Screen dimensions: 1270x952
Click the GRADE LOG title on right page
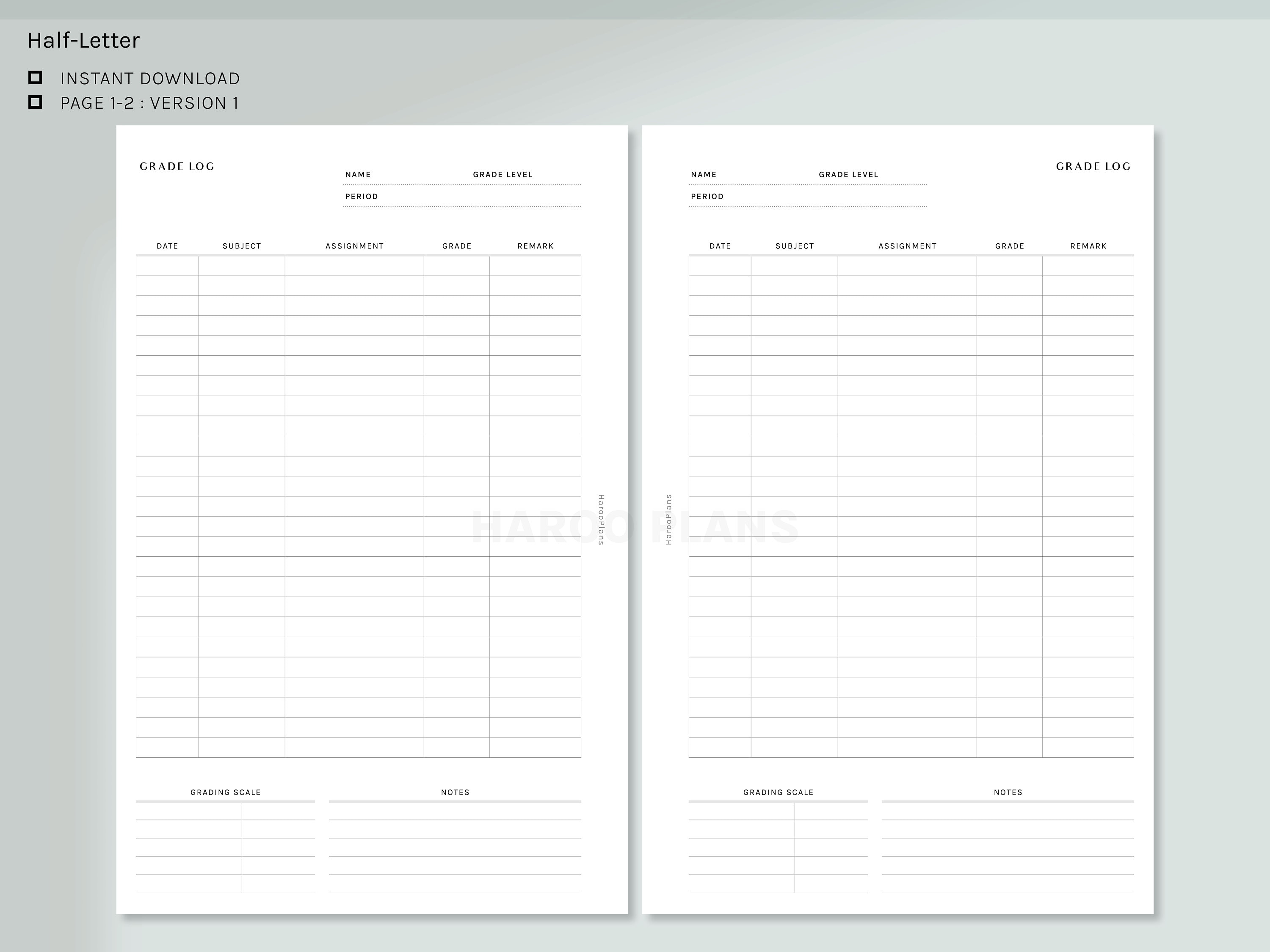coord(1093,166)
